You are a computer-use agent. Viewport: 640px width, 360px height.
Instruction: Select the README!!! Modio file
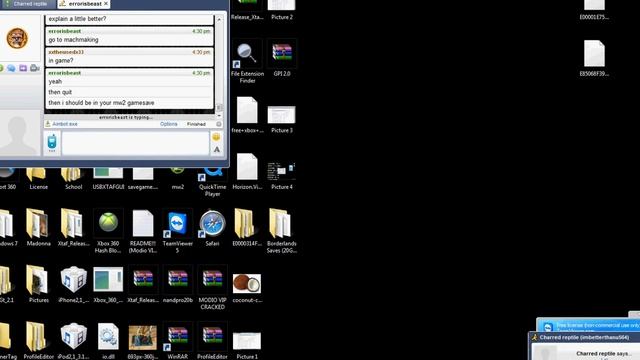tap(143, 231)
